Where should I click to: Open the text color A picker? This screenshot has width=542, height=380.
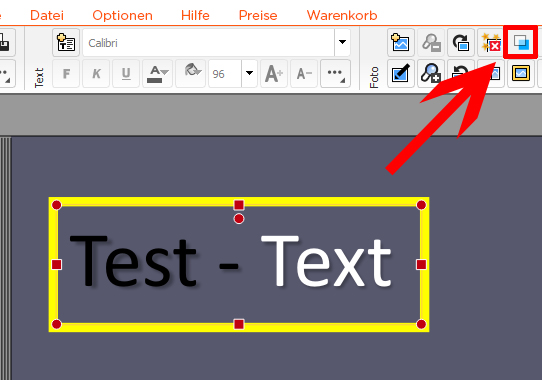click(157, 73)
